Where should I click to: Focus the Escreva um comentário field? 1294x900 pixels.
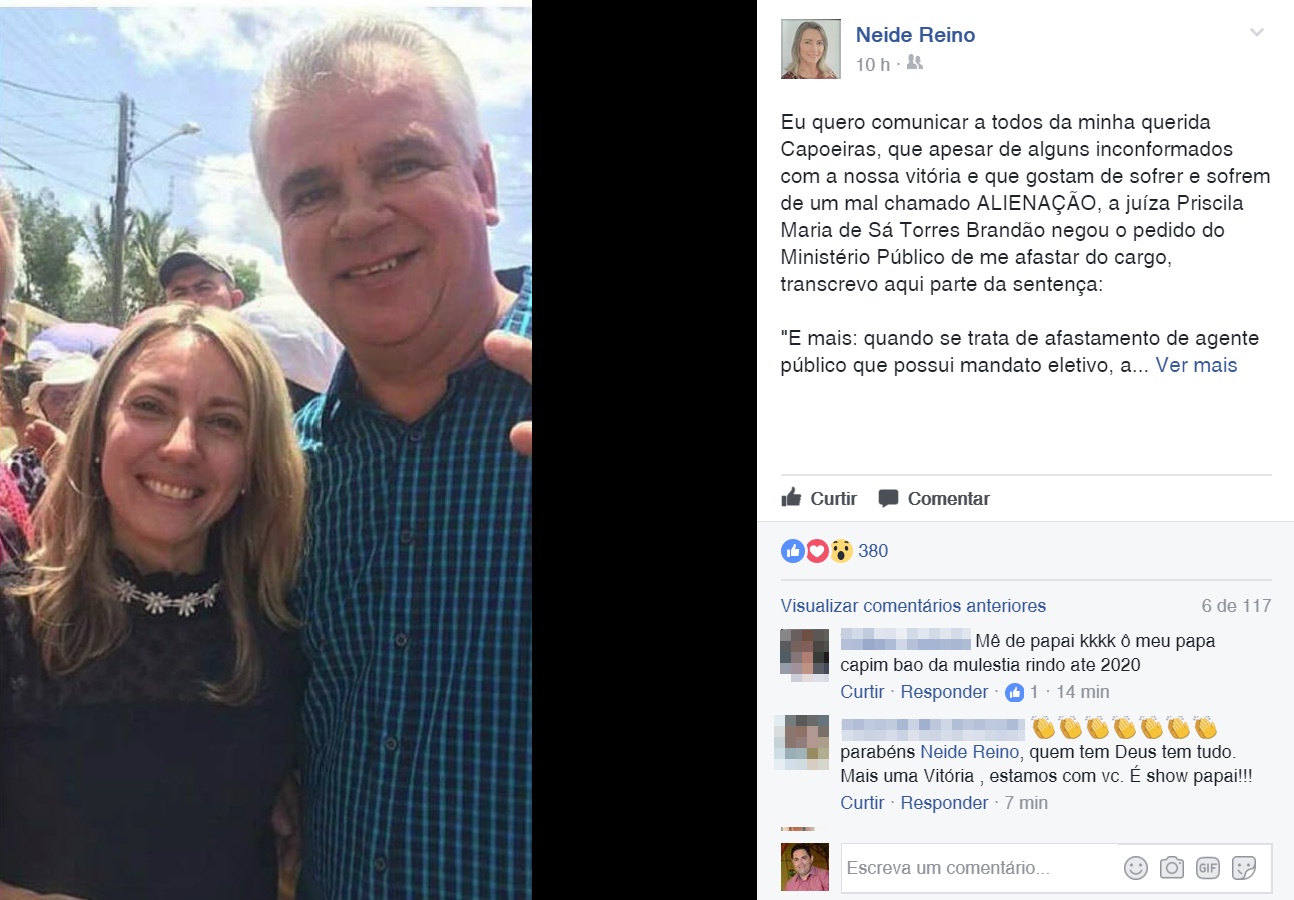pos(980,868)
